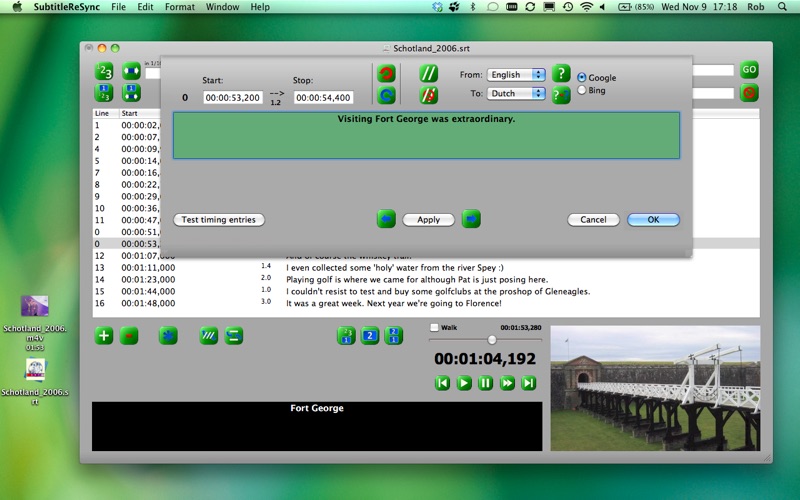Adjust the video position slider knob

(492, 340)
